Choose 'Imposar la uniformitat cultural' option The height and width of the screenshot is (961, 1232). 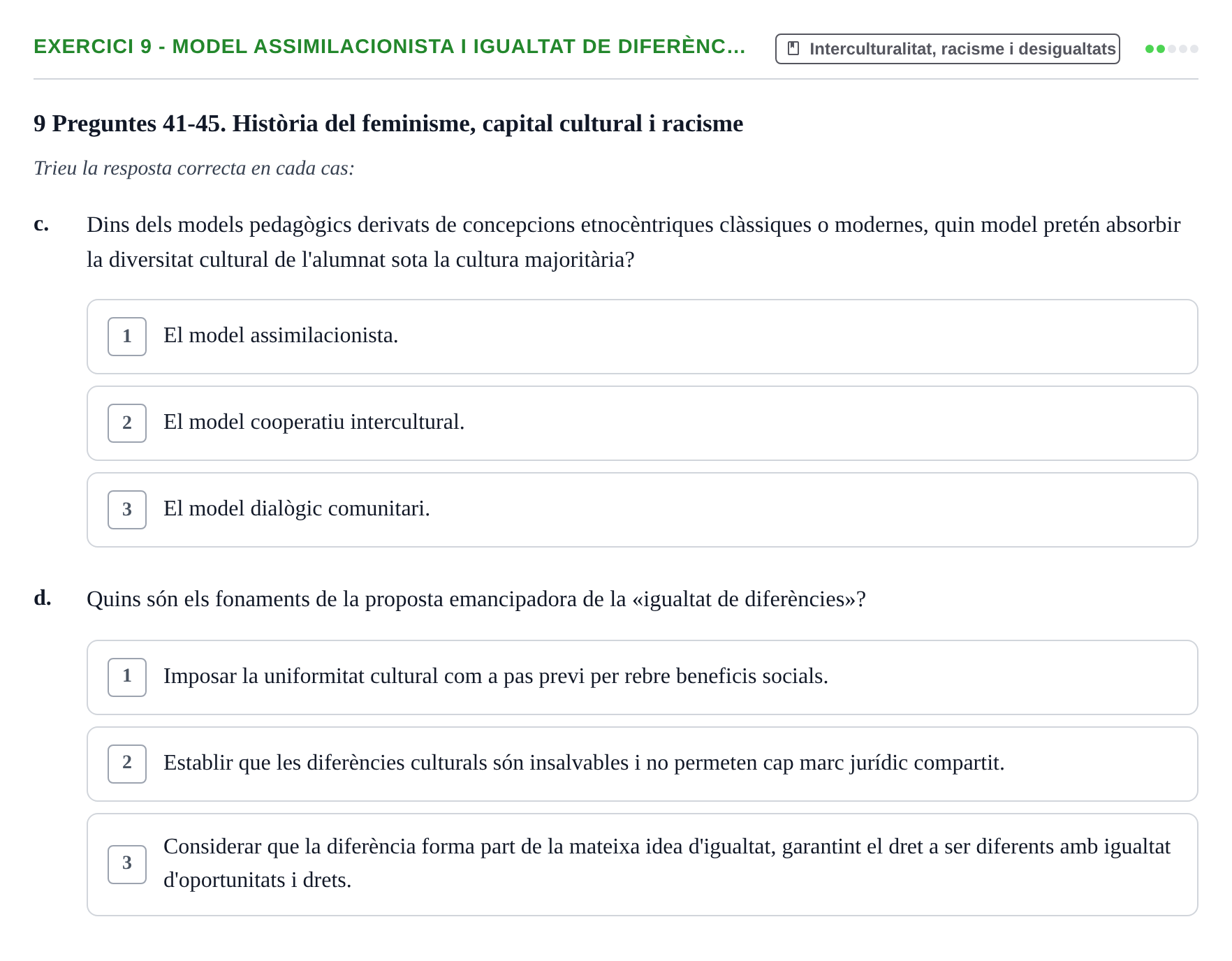tap(643, 677)
